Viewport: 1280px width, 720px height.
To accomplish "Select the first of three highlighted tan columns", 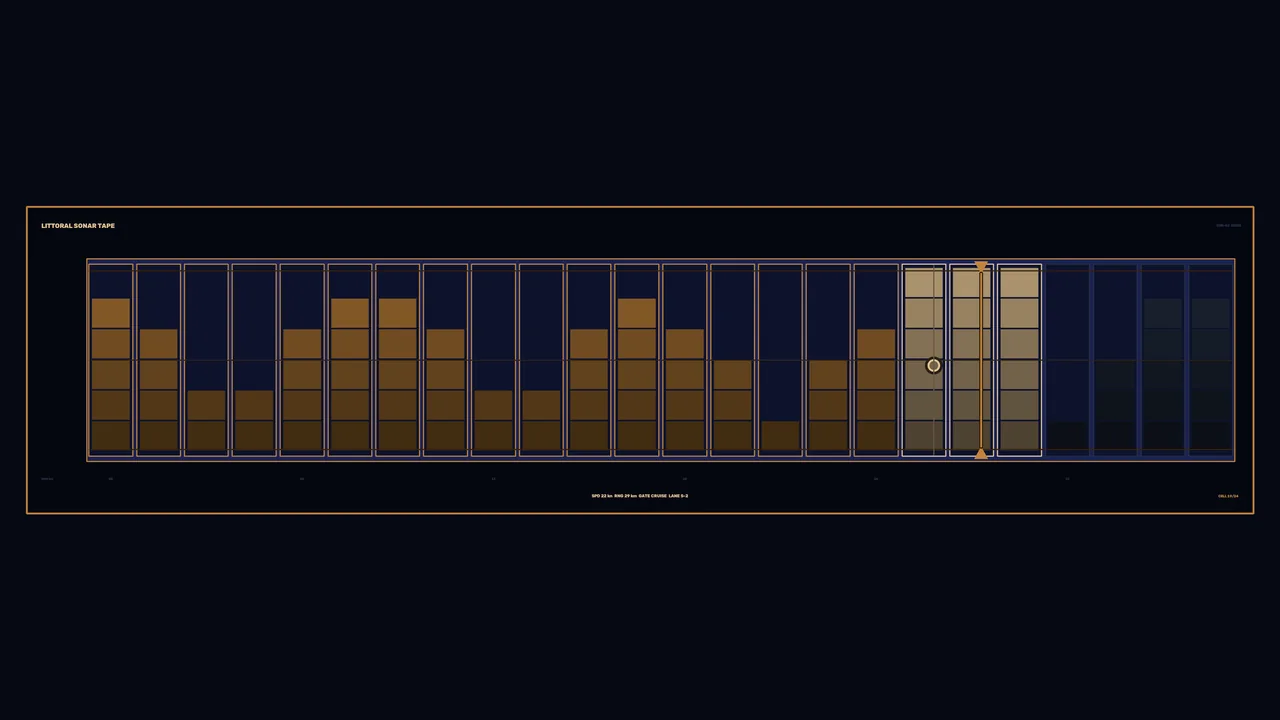I will 924,360.
